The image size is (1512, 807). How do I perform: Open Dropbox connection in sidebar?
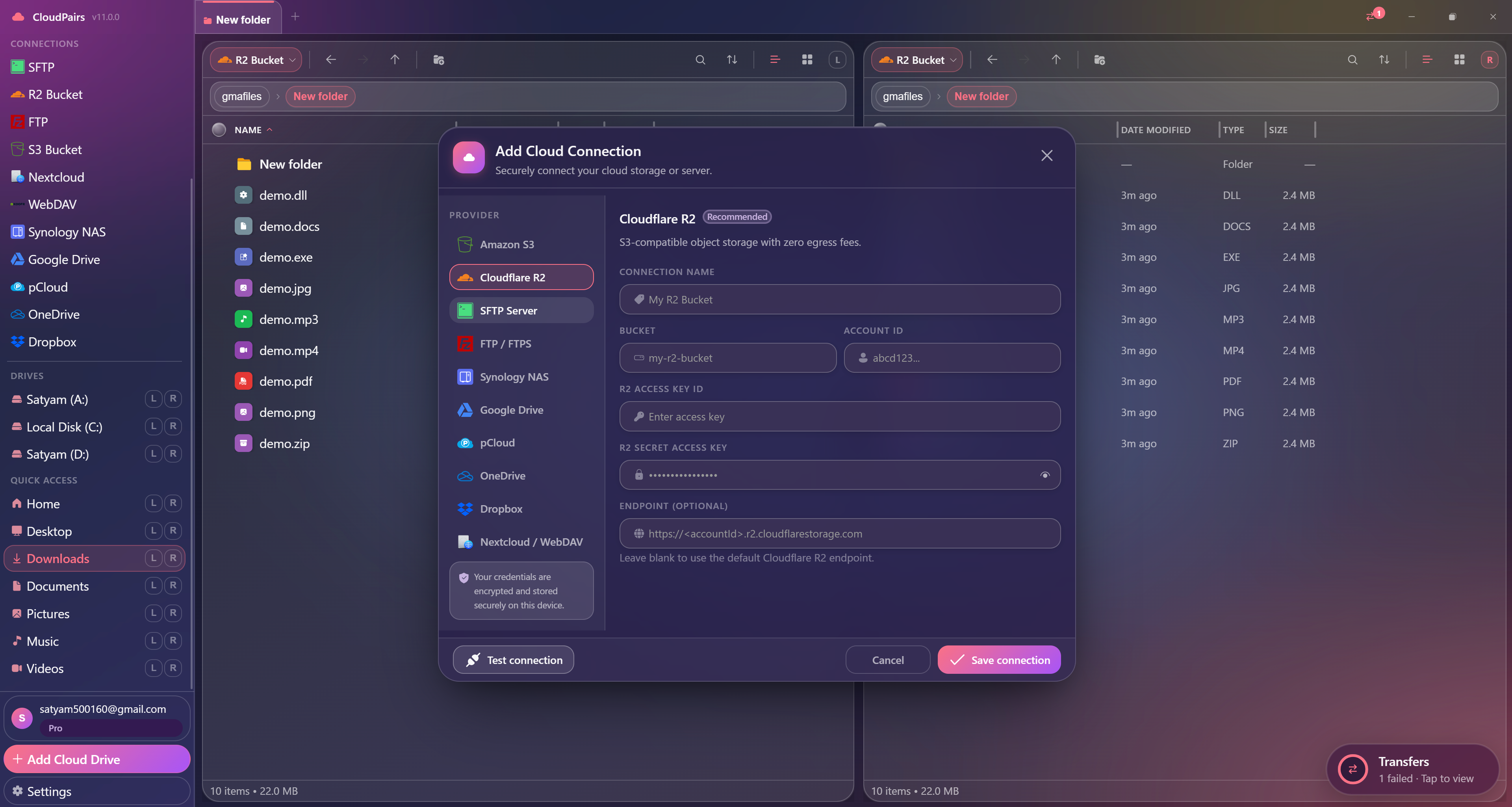94,342
